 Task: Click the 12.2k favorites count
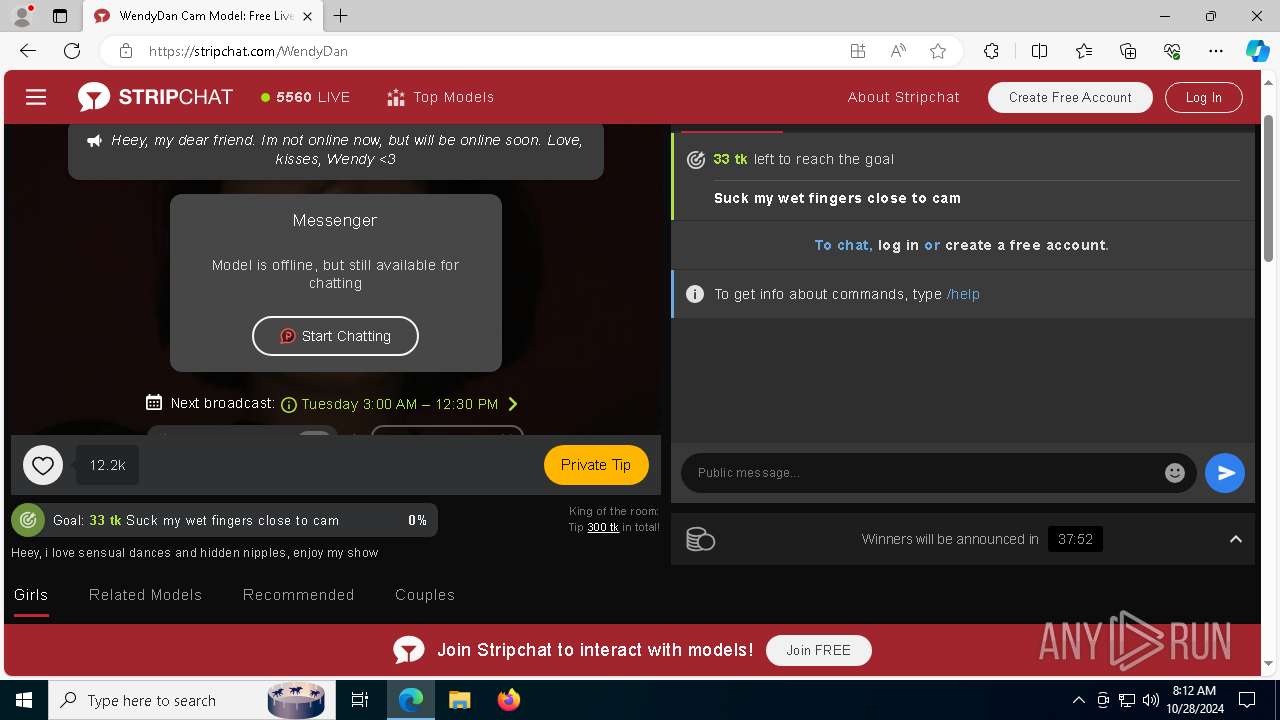(107, 465)
